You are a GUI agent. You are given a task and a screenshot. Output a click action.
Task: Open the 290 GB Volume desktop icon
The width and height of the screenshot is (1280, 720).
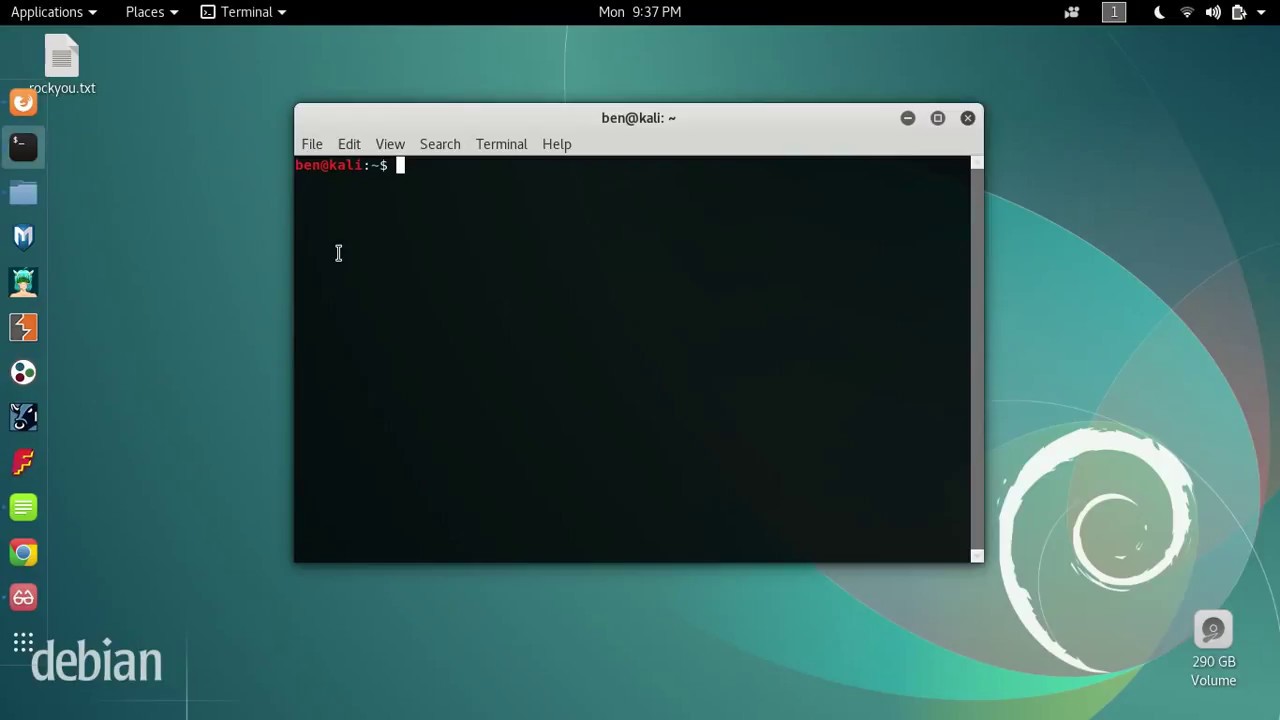click(1213, 650)
